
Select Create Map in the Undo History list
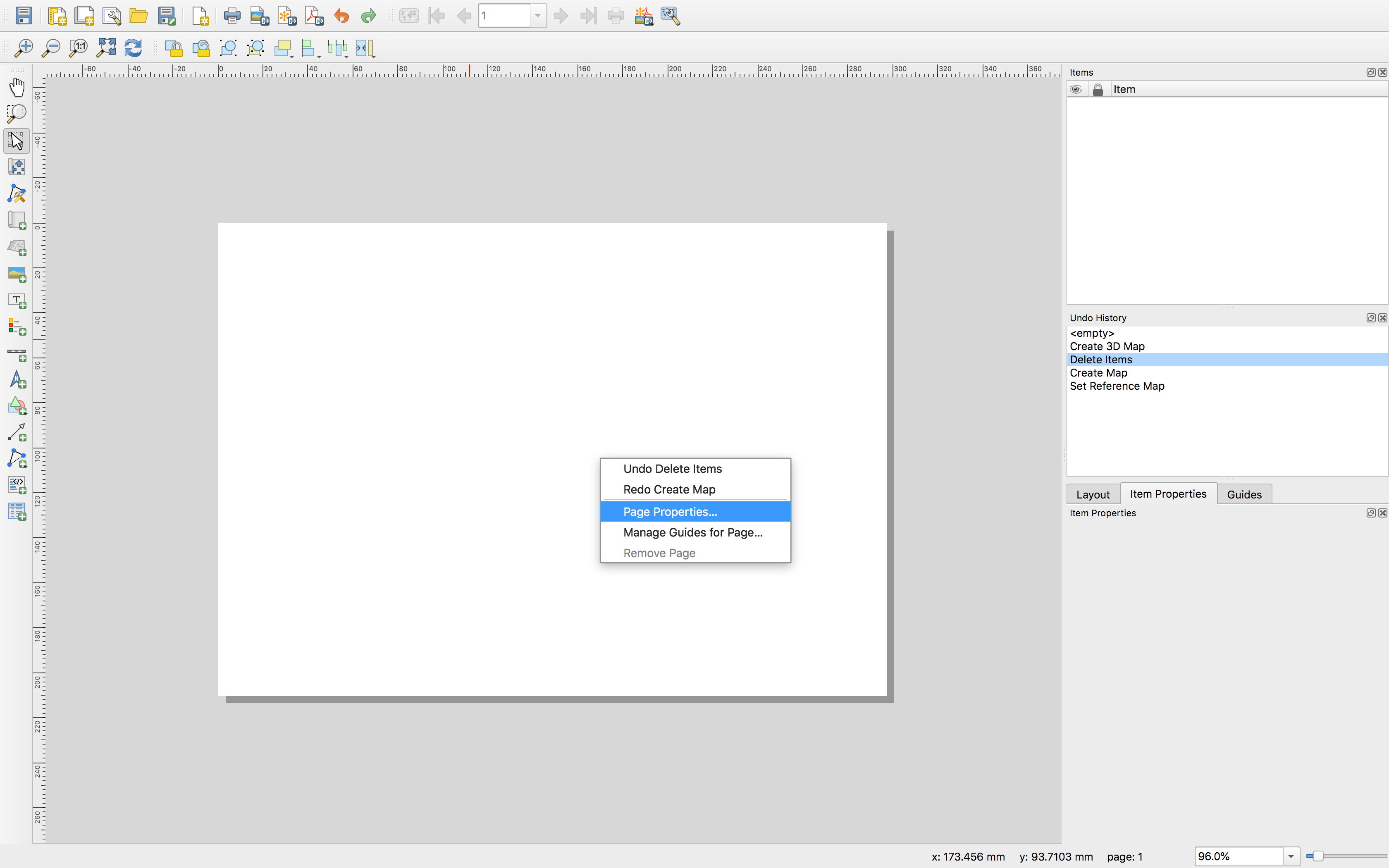[x=1098, y=372]
